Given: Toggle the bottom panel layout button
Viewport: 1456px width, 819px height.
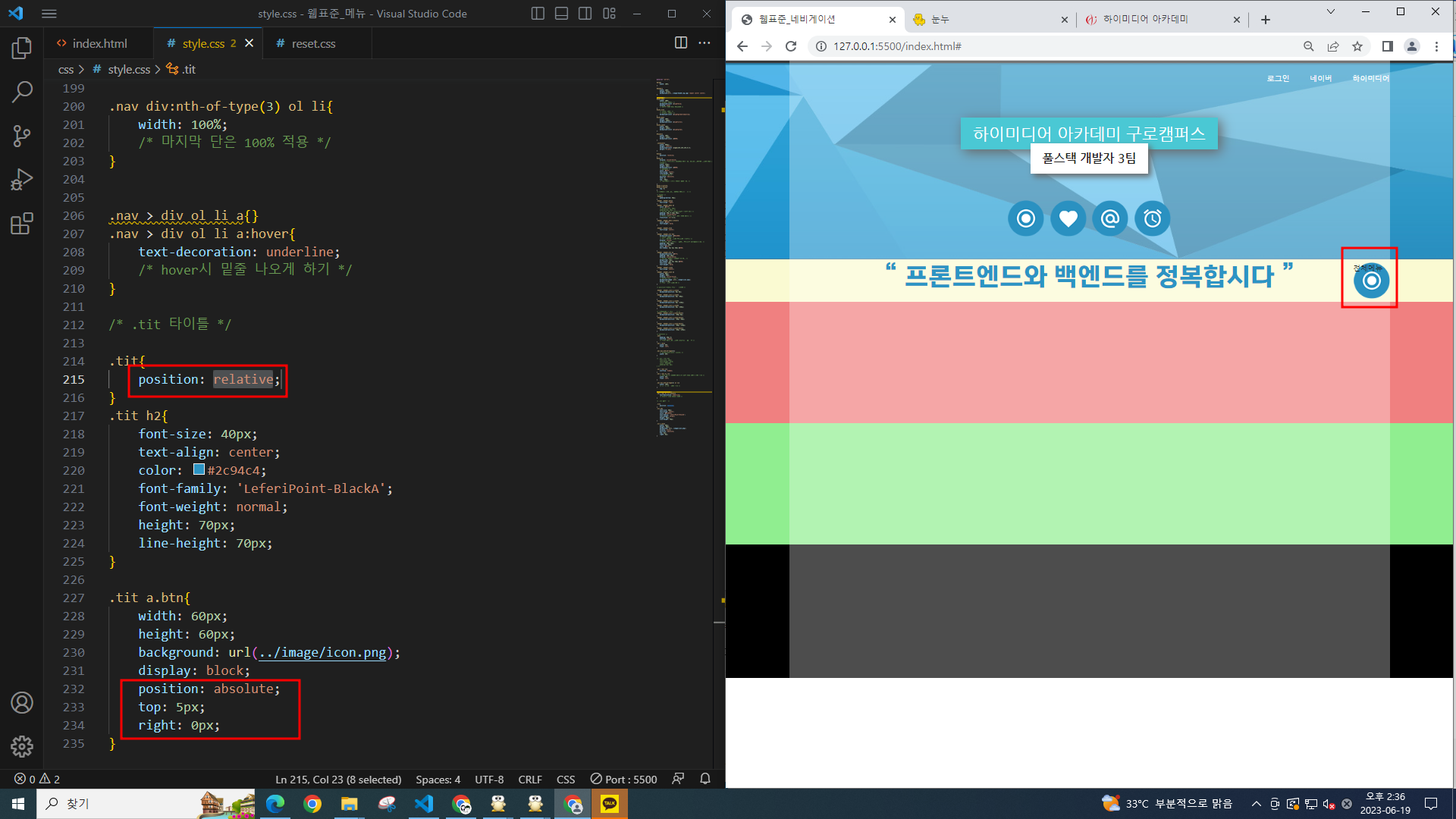Looking at the screenshot, I should coord(561,14).
